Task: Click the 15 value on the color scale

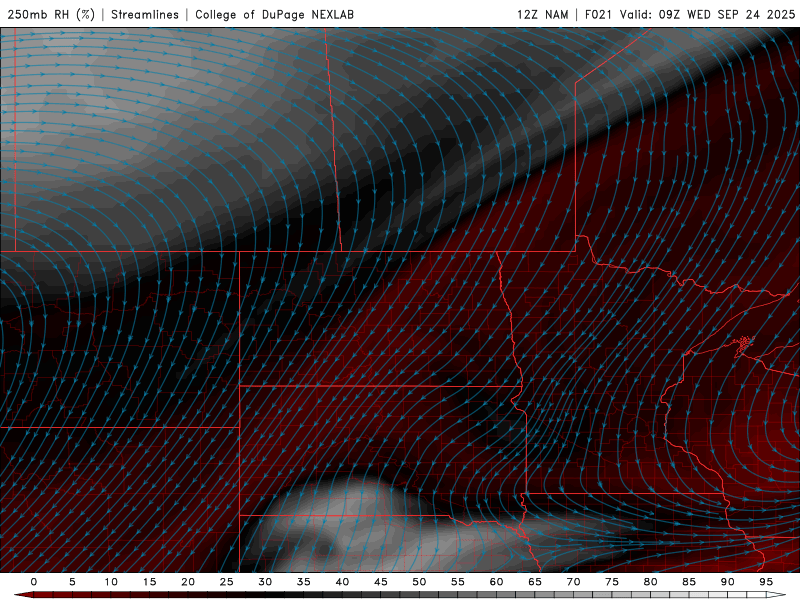Action: click(149, 582)
